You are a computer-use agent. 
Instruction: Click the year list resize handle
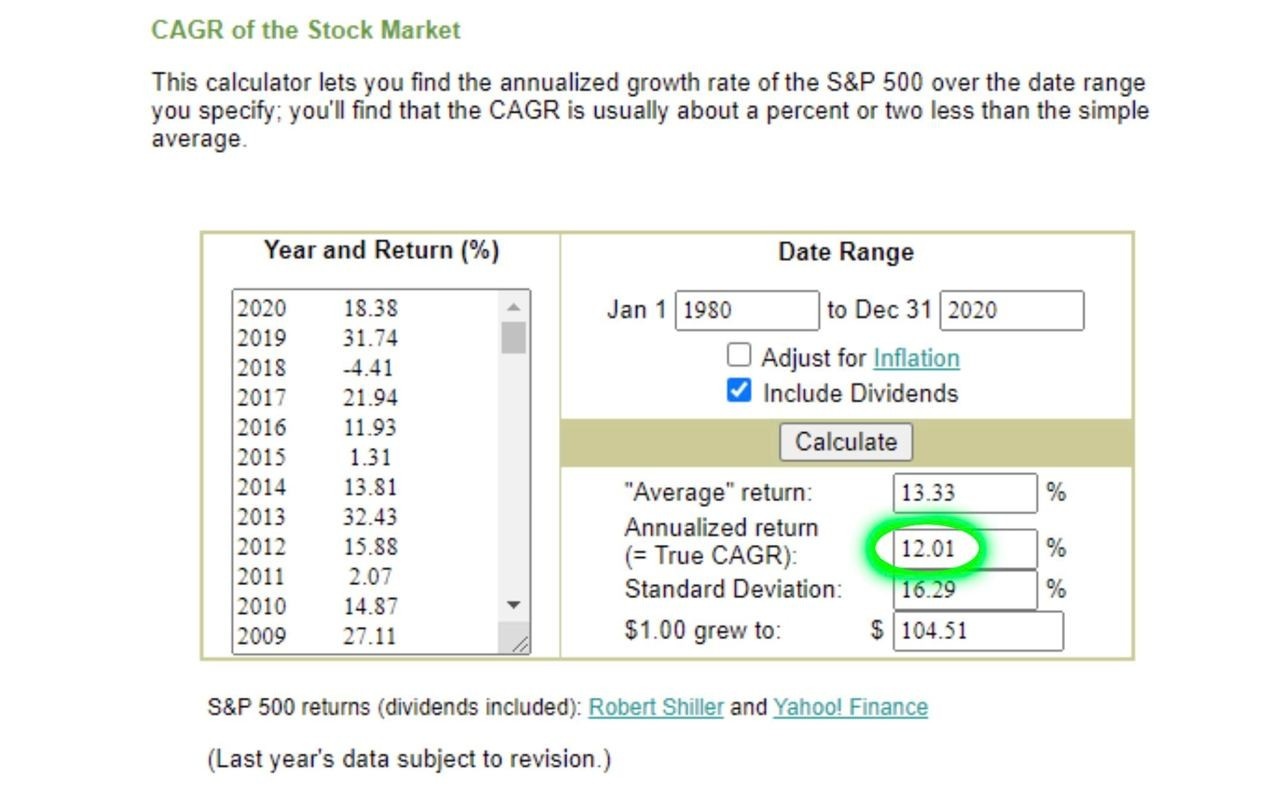pos(520,644)
